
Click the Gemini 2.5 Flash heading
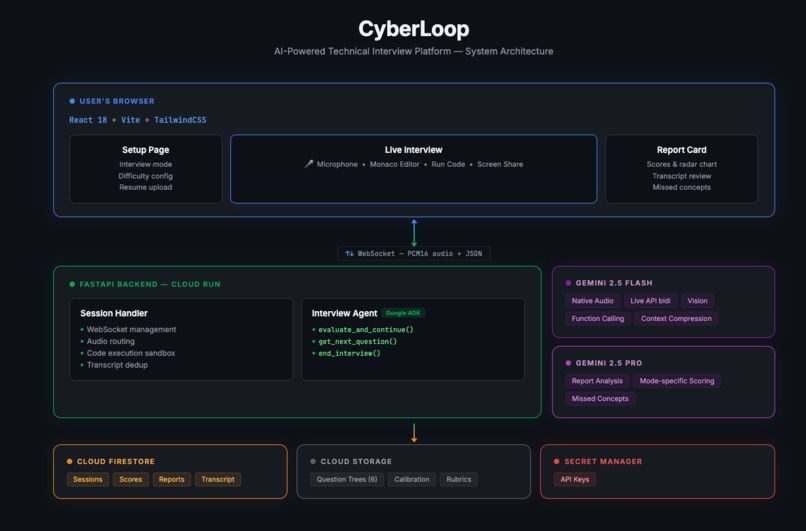pyautogui.click(x=614, y=283)
